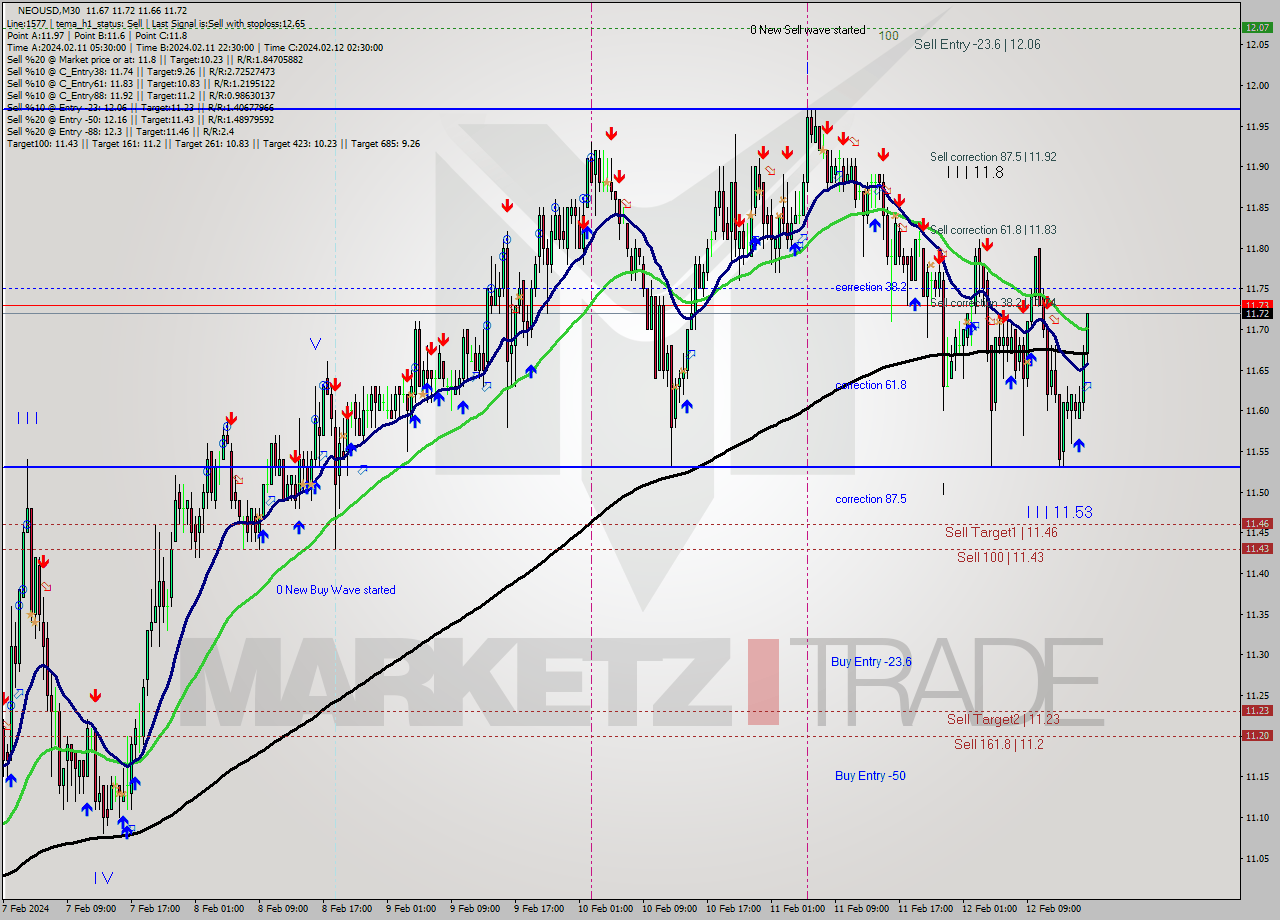Viewport: 1280px width, 920px height.
Task: Click blue 'correction 38.2' label
Action: [x=871, y=287]
